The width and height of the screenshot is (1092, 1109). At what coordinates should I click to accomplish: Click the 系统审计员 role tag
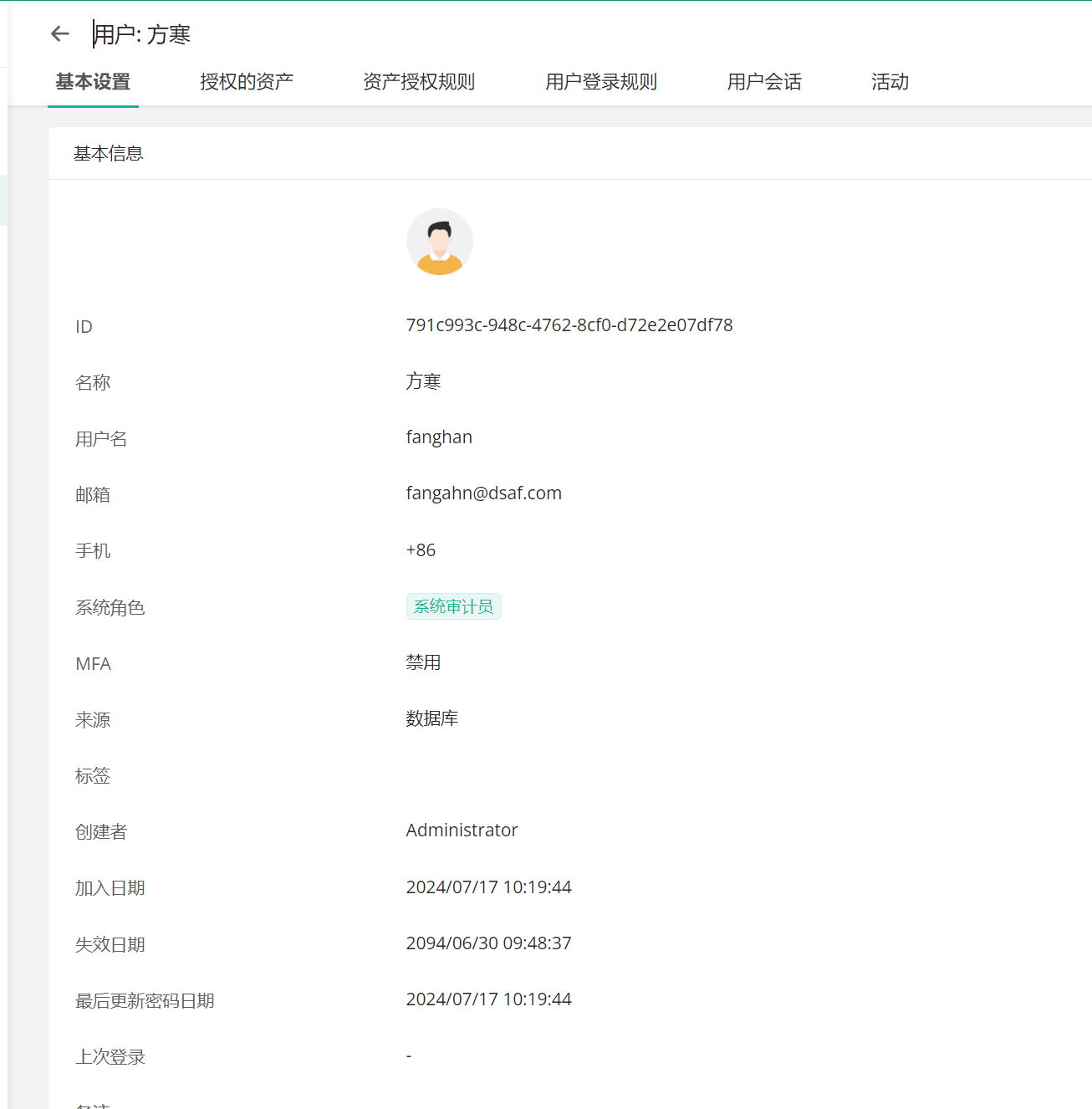point(453,606)
